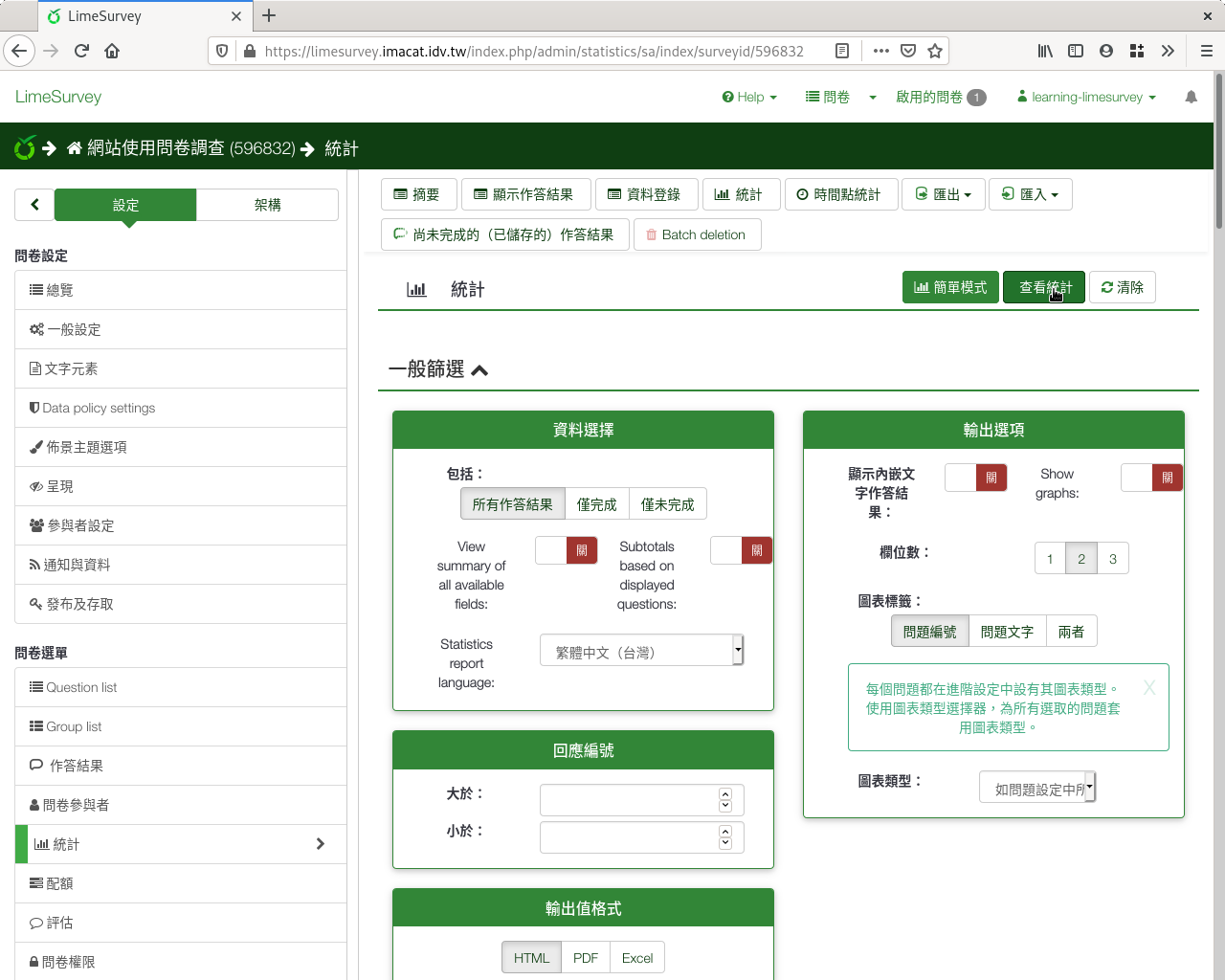The width and height of the screenshot is (1225, 980).
Task: Select Excel output format
Action: click(x=637, y=958)
